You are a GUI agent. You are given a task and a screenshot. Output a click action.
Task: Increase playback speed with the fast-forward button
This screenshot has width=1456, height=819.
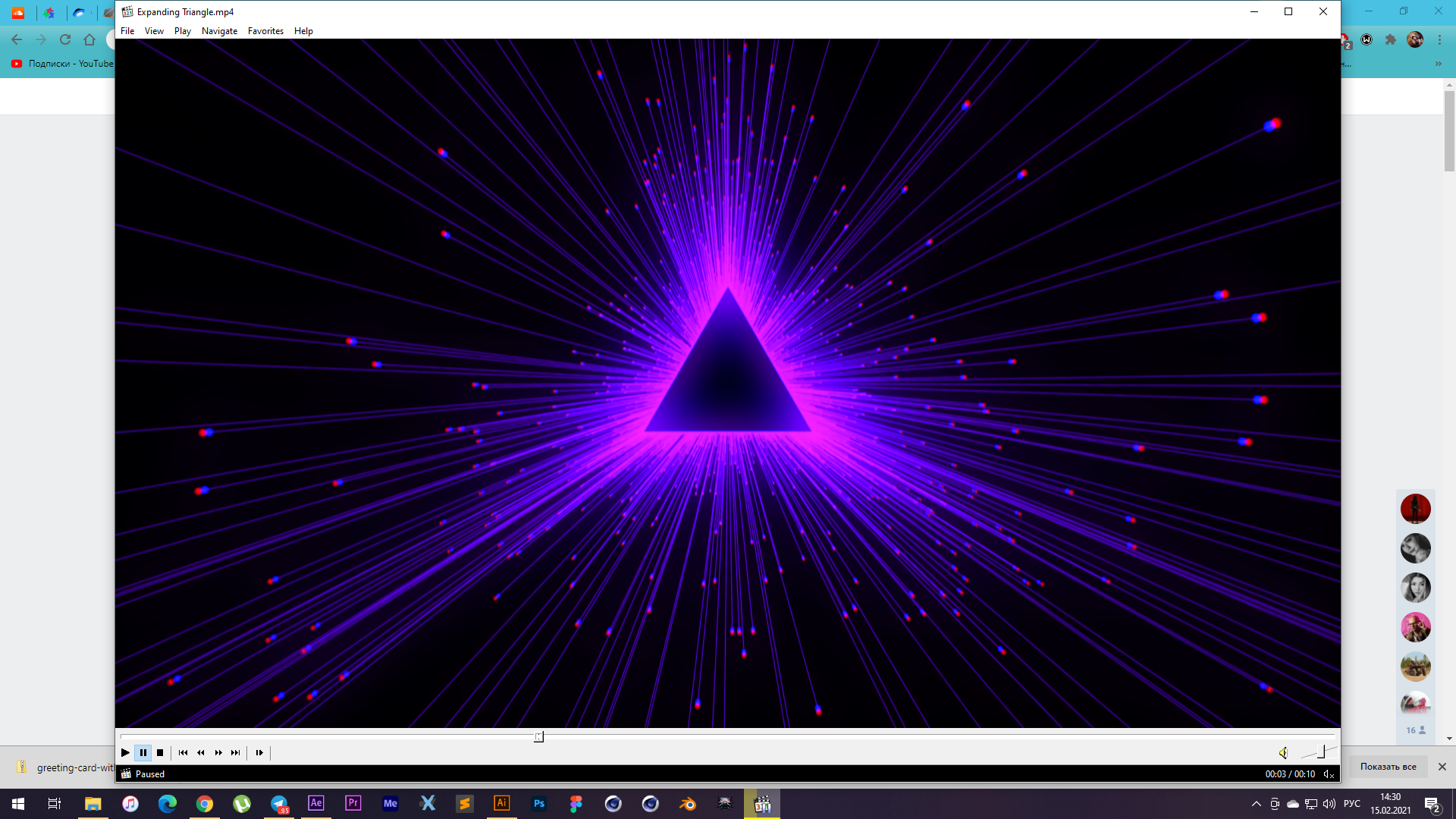pyautogui.click(x=218, y=753)
